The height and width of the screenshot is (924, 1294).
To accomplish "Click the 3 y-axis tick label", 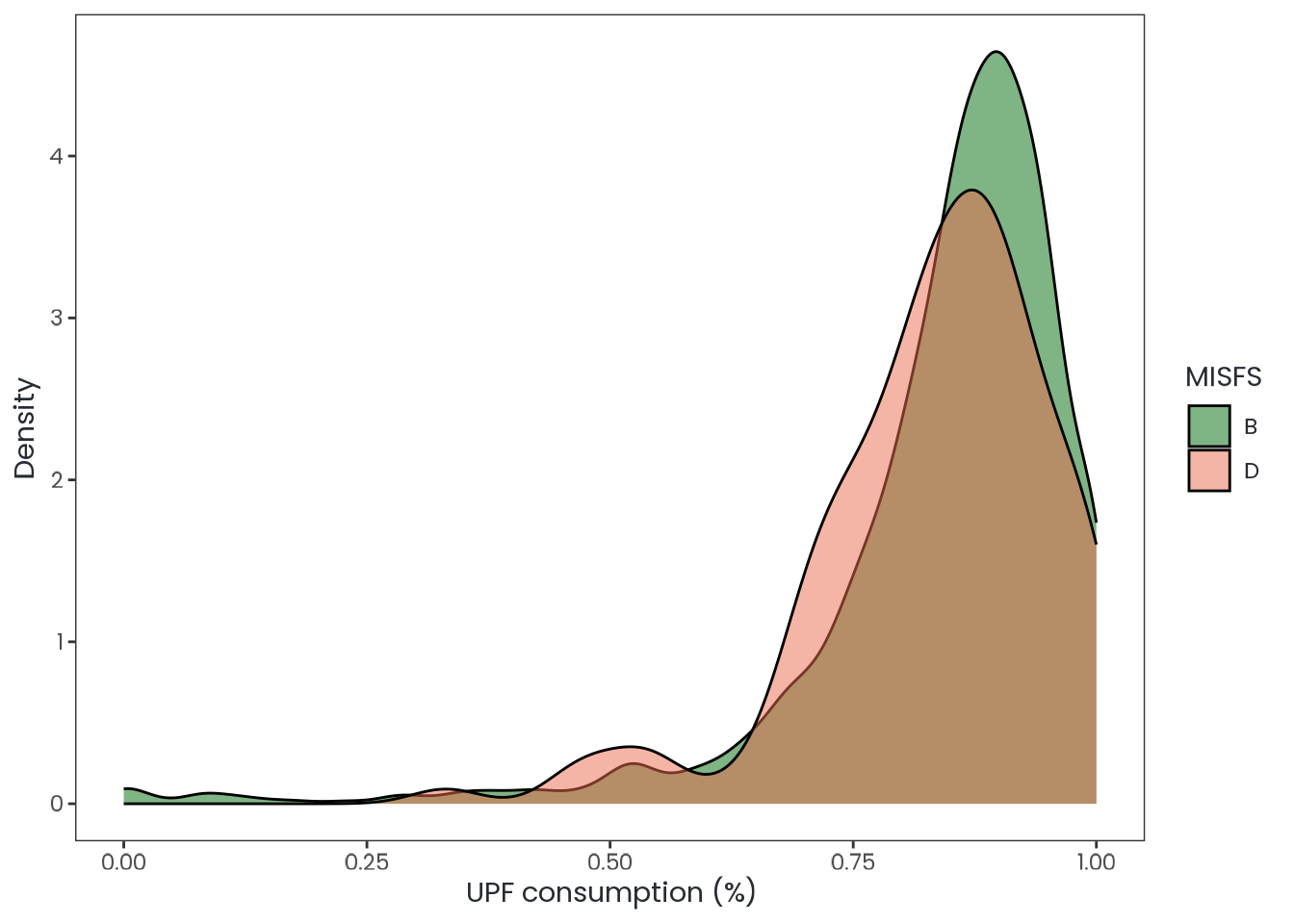I will [x=56, y=318].
